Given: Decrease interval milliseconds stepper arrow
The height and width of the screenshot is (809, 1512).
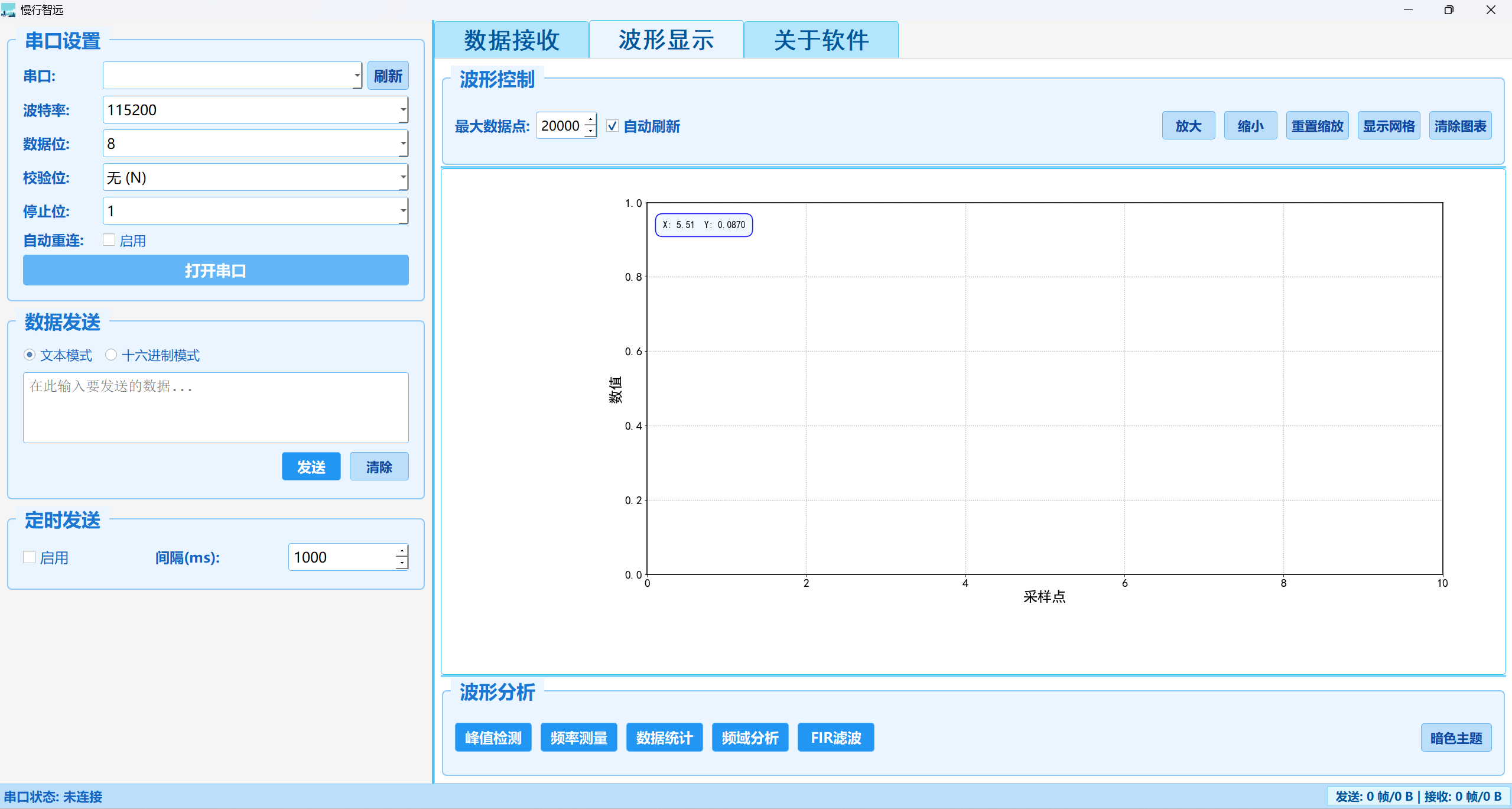Looking at the screenshot, I should click(x=402, y=563).
